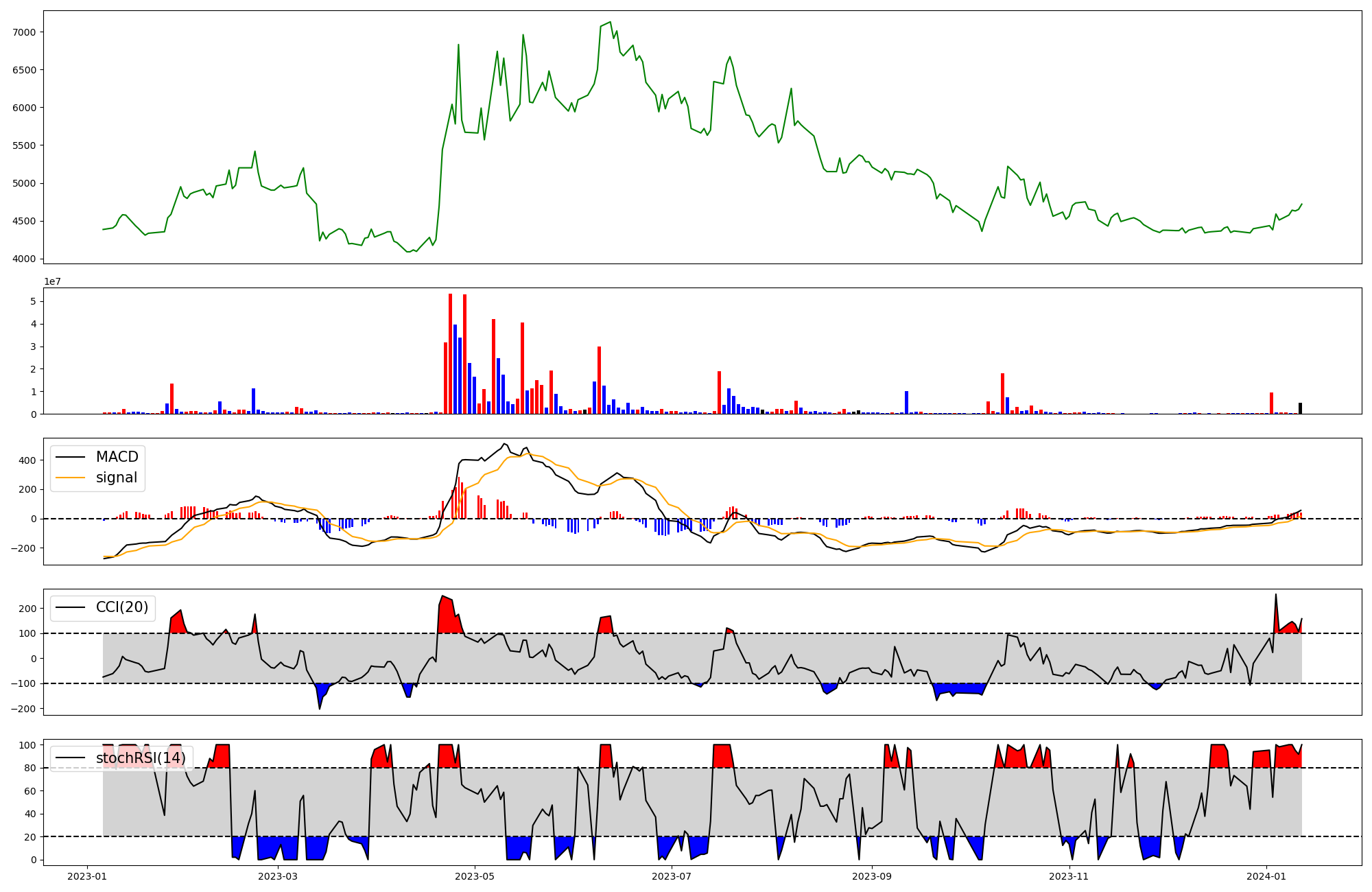Click the 2023-07 x-axis date label

click(672, 876)
